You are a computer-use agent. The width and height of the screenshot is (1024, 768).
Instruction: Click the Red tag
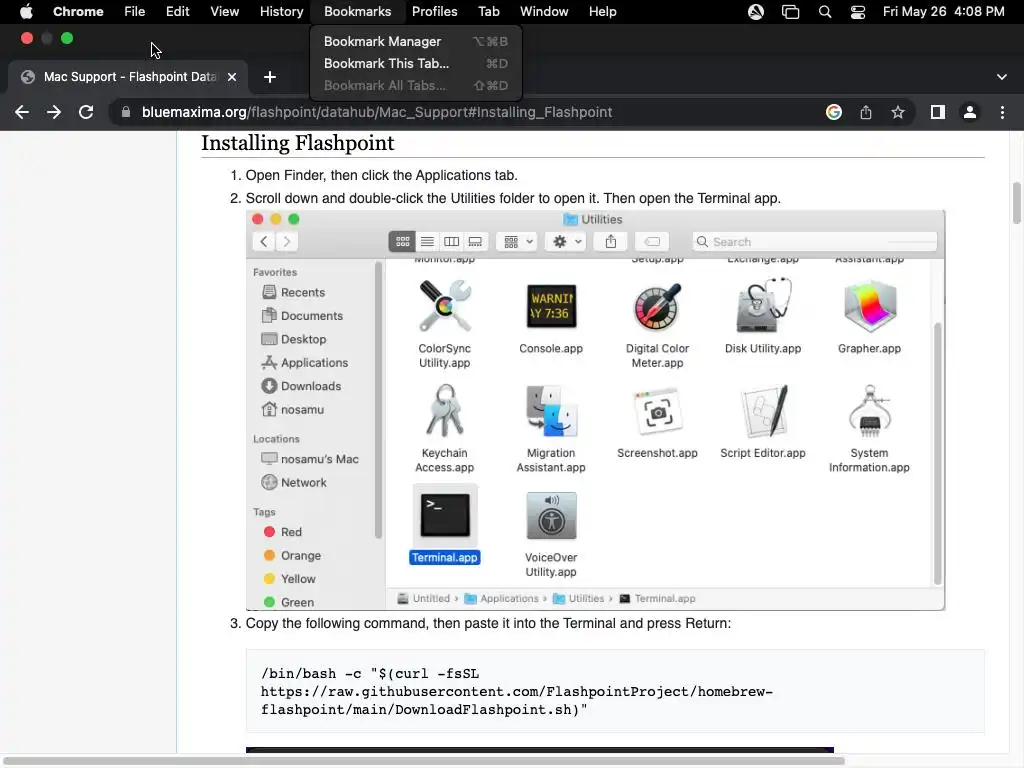[x=282, y=532]
